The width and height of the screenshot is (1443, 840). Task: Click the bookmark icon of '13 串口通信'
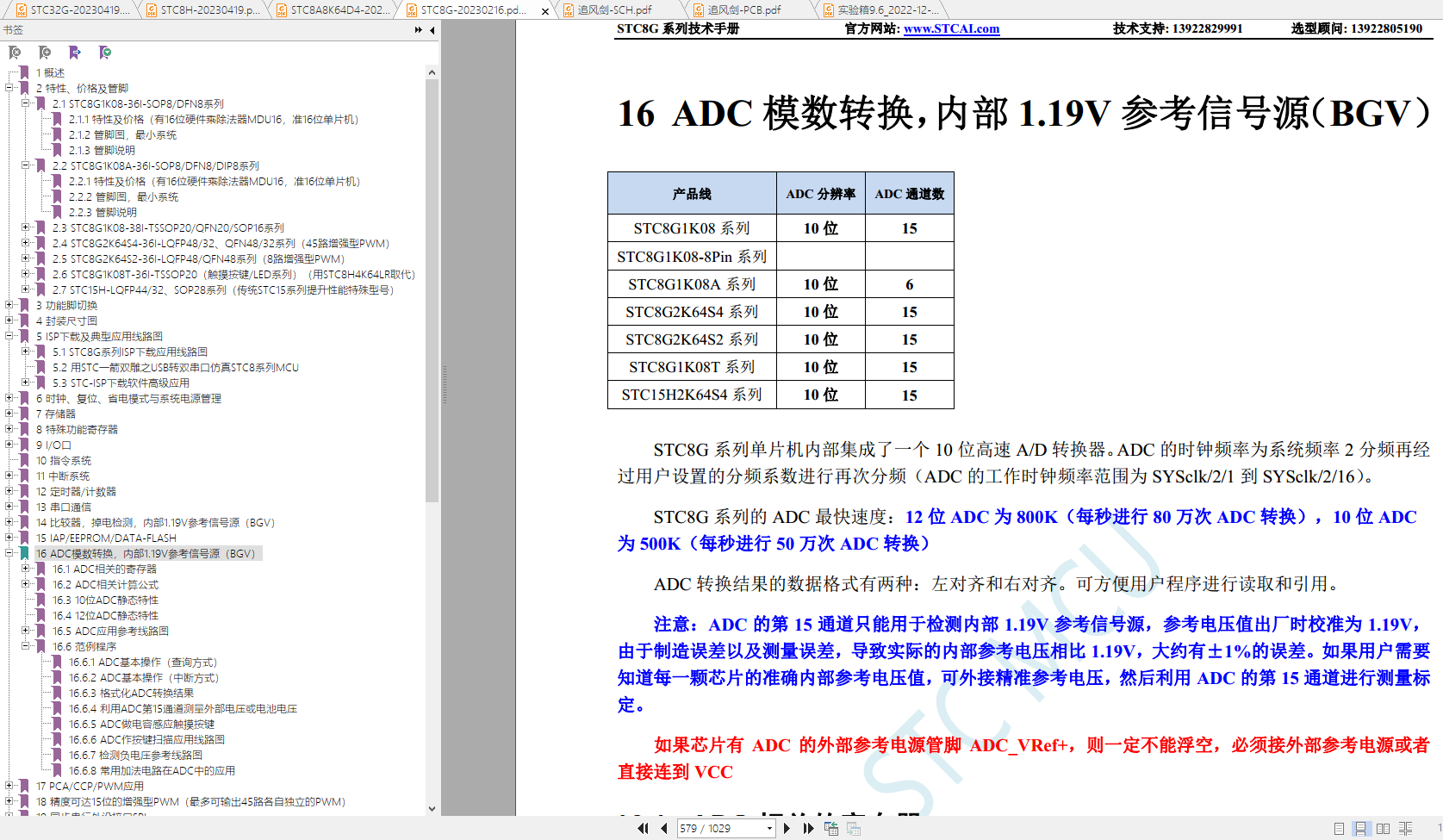tap(24, 507)
